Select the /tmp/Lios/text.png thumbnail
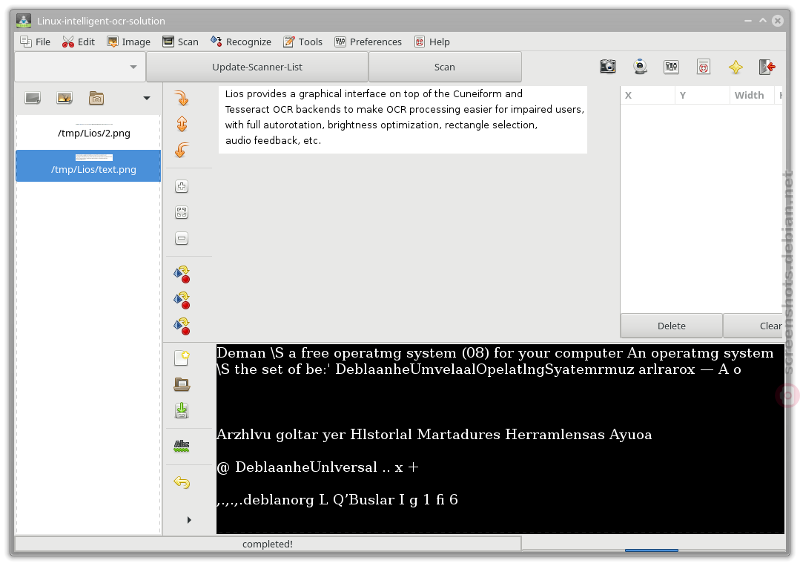The image size is (800, 566). [88, 166]
